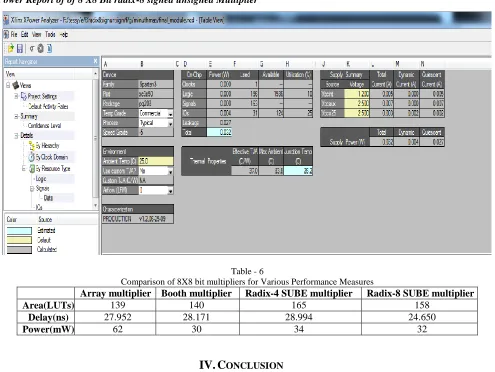Screen dimensions: 495x372
Task: Click Radix-4 SUBE power value 34
Action: (299, 329)
